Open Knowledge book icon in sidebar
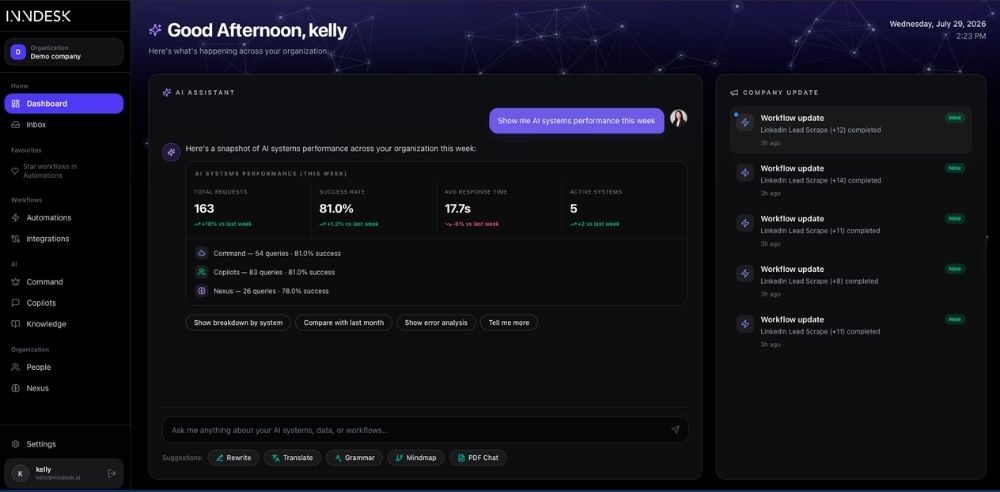 point(16,324)
